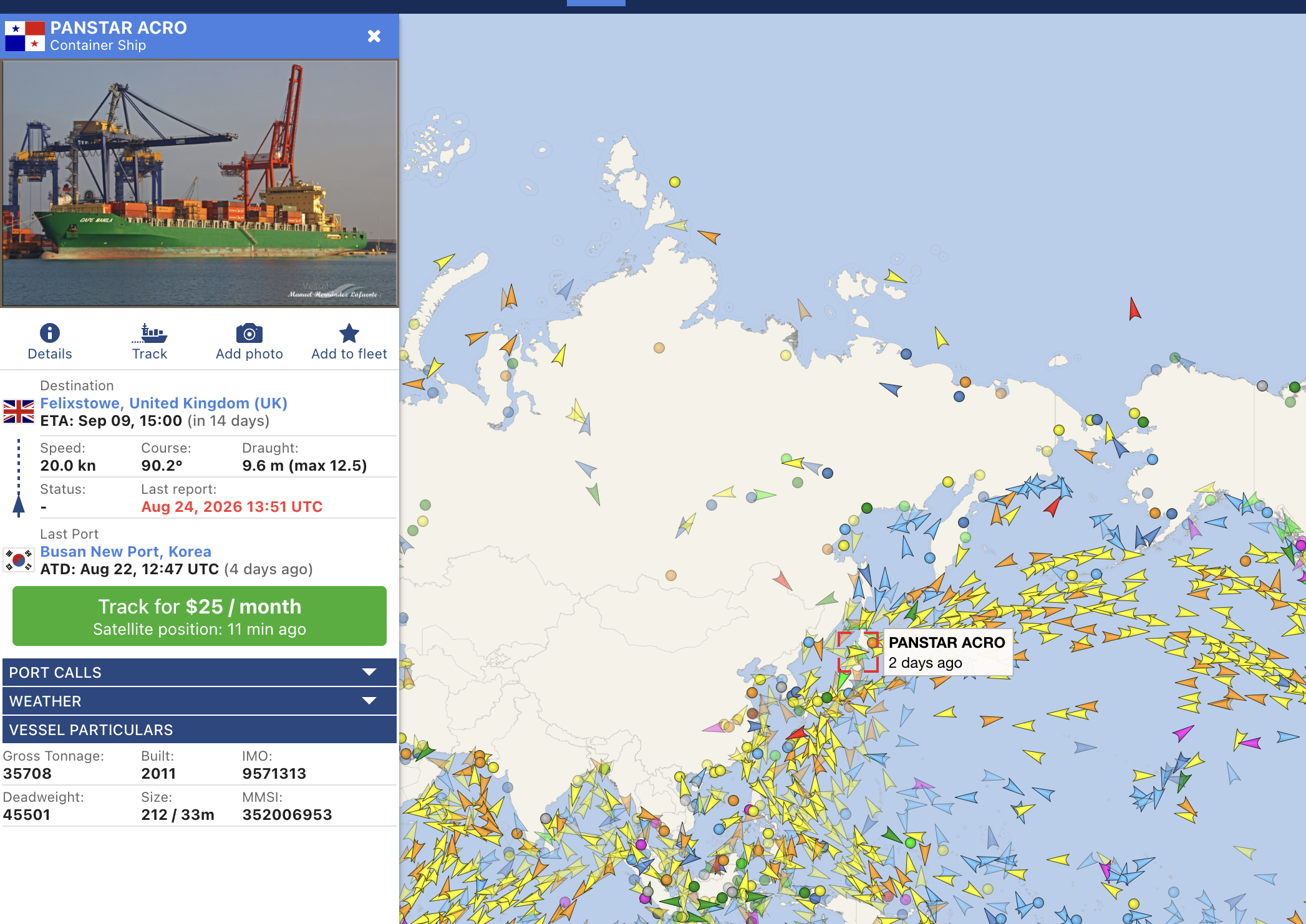Viewport: 1306px width, 924px height.
Task: Click the Panama flag icon in header
Action: coord(25,36)
